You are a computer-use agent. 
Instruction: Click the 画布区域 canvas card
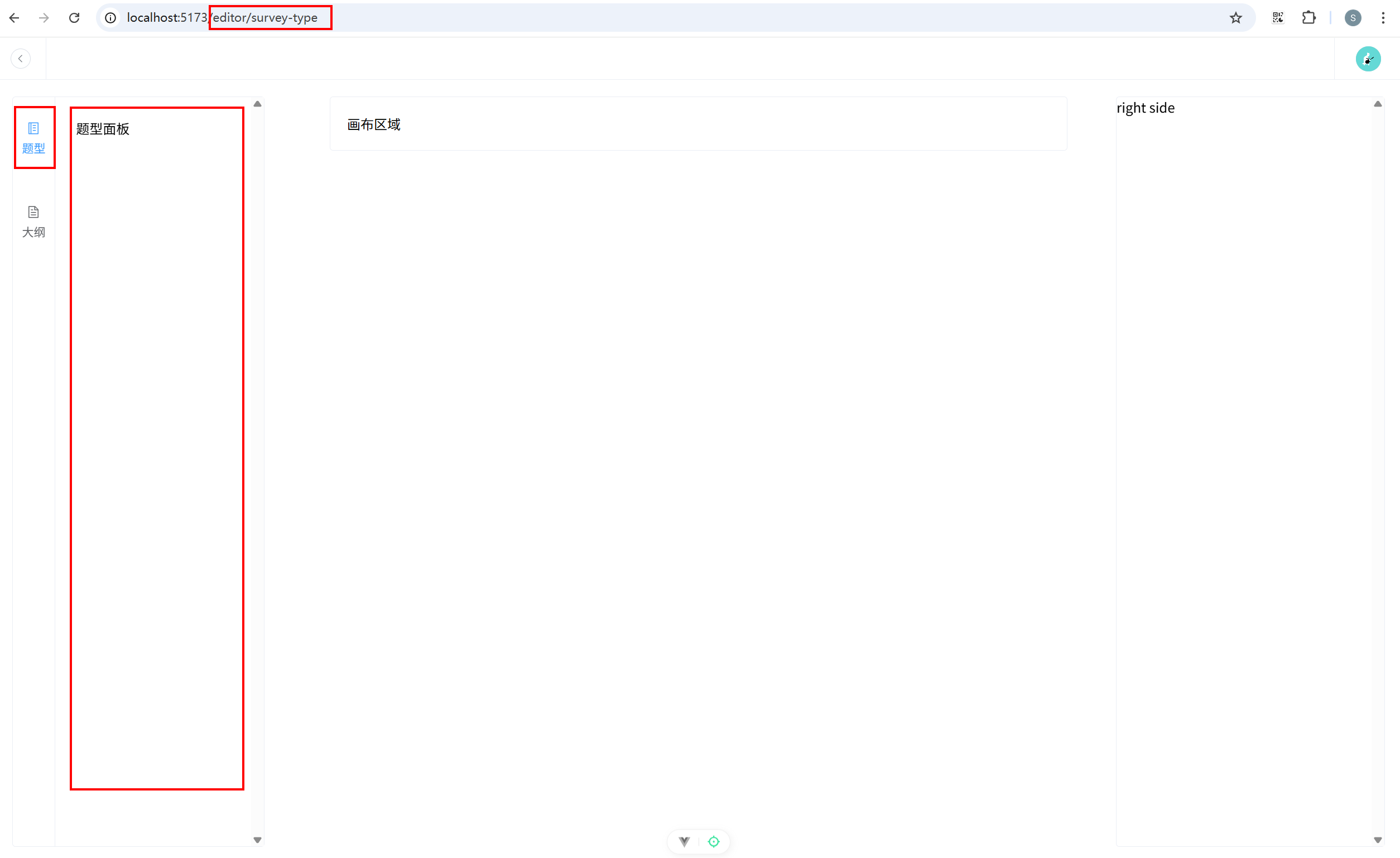(x=697, y=124)
